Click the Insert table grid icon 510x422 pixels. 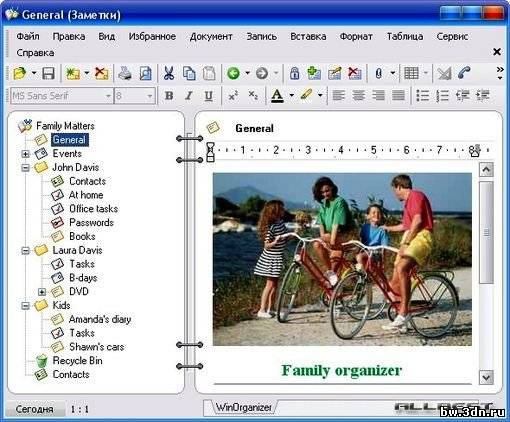pos(411,73)
